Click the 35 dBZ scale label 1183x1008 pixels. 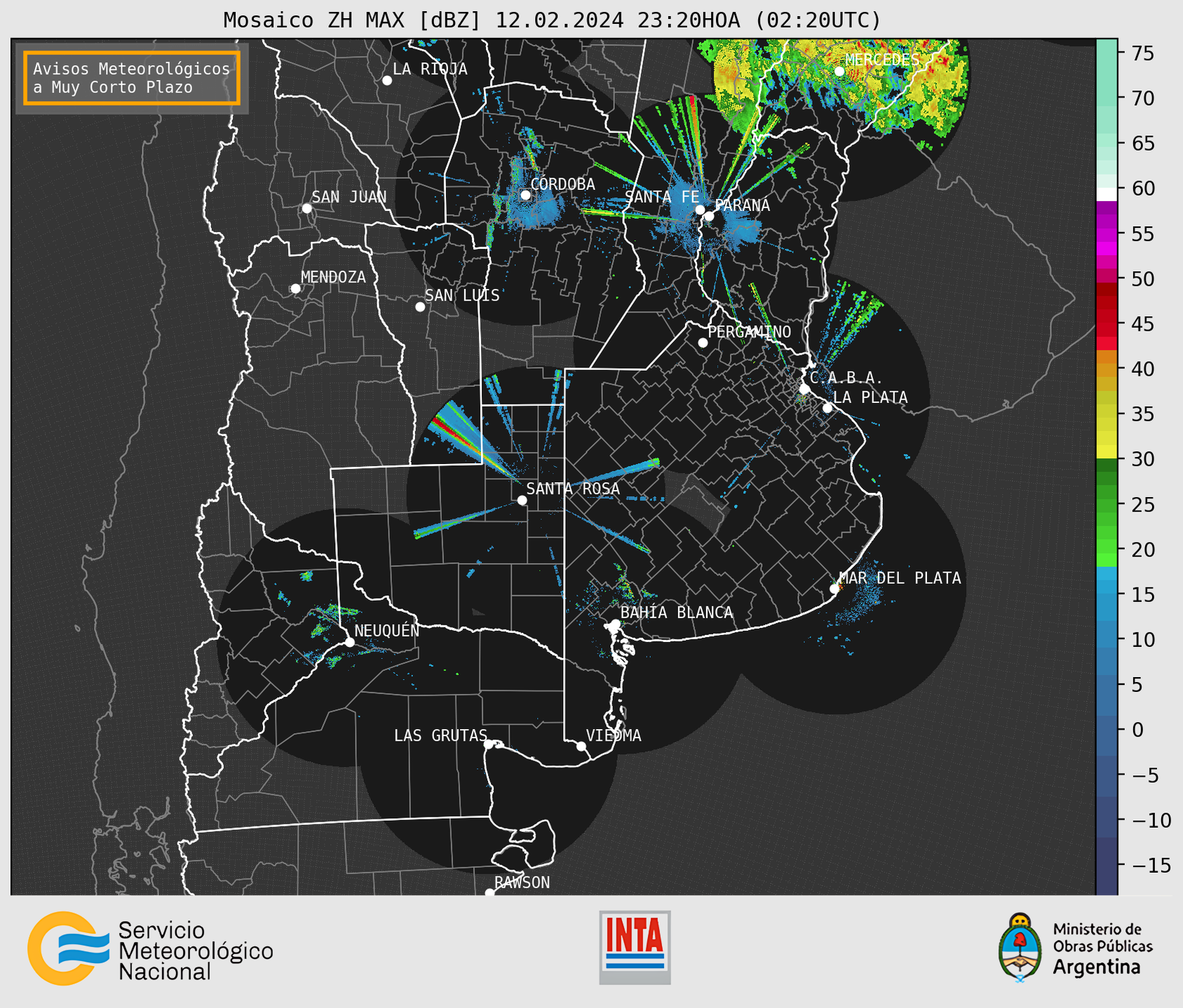click(x=1142, y=414)
